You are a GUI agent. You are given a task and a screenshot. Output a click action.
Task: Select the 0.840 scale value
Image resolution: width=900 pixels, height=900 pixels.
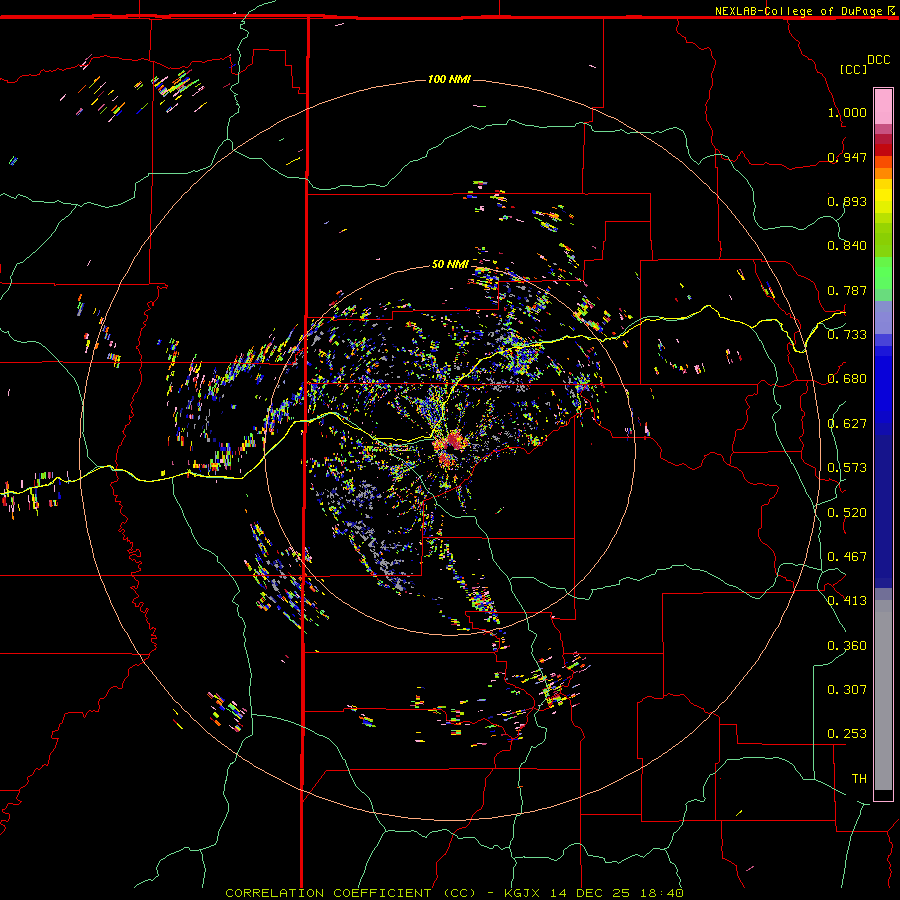tap(847, 246)
